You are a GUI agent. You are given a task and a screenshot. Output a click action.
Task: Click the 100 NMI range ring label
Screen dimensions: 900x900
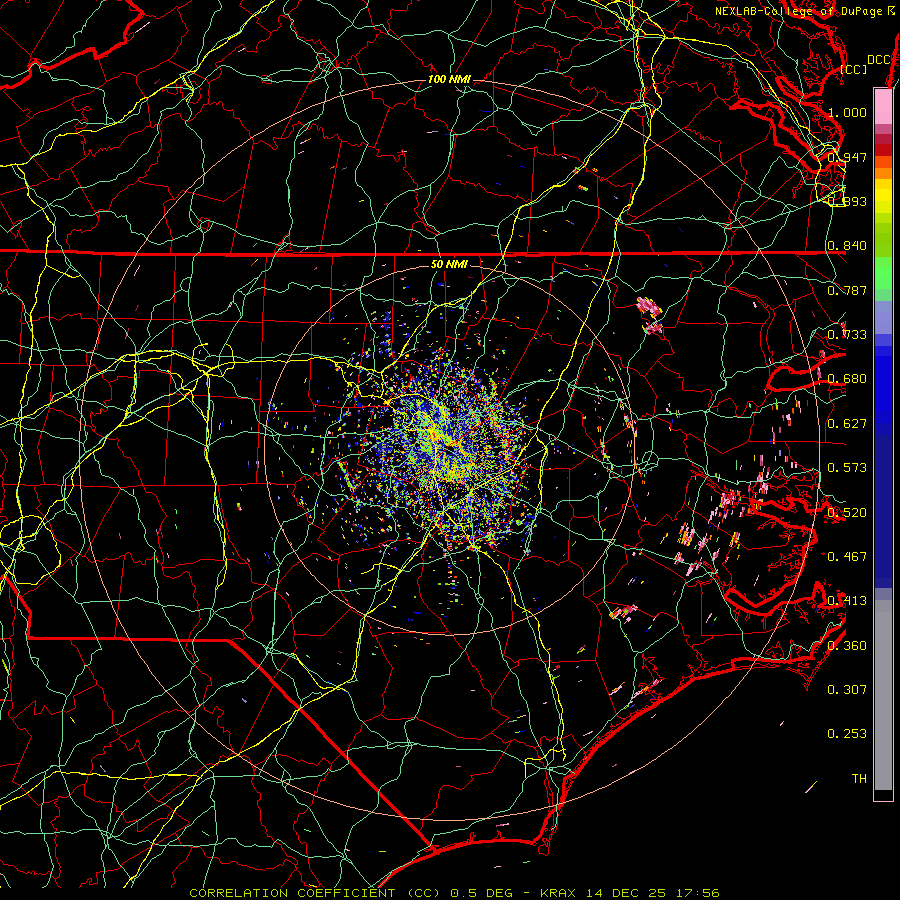pos(449,79)
